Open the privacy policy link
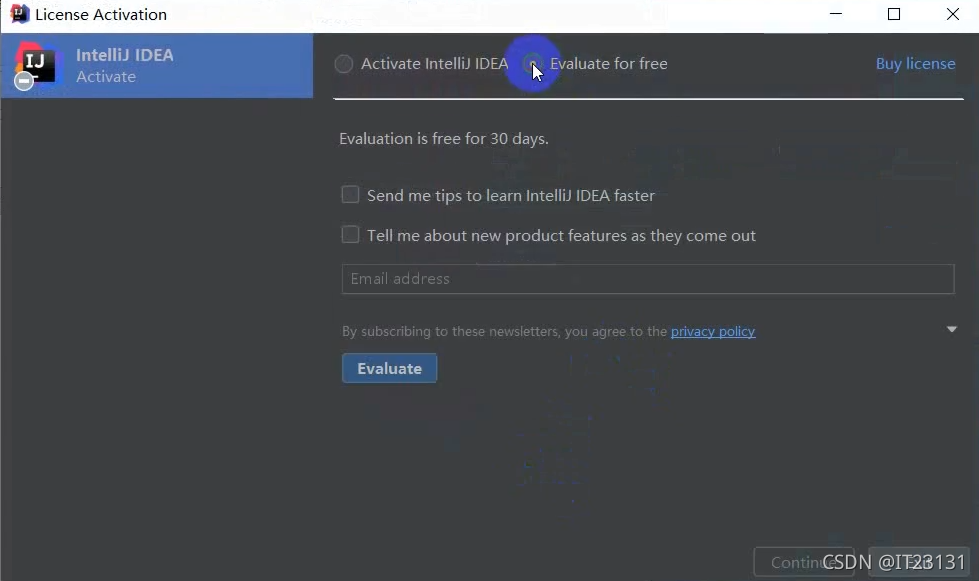The image size is (979, 581). pyautogui.click(x=713, y=331)
